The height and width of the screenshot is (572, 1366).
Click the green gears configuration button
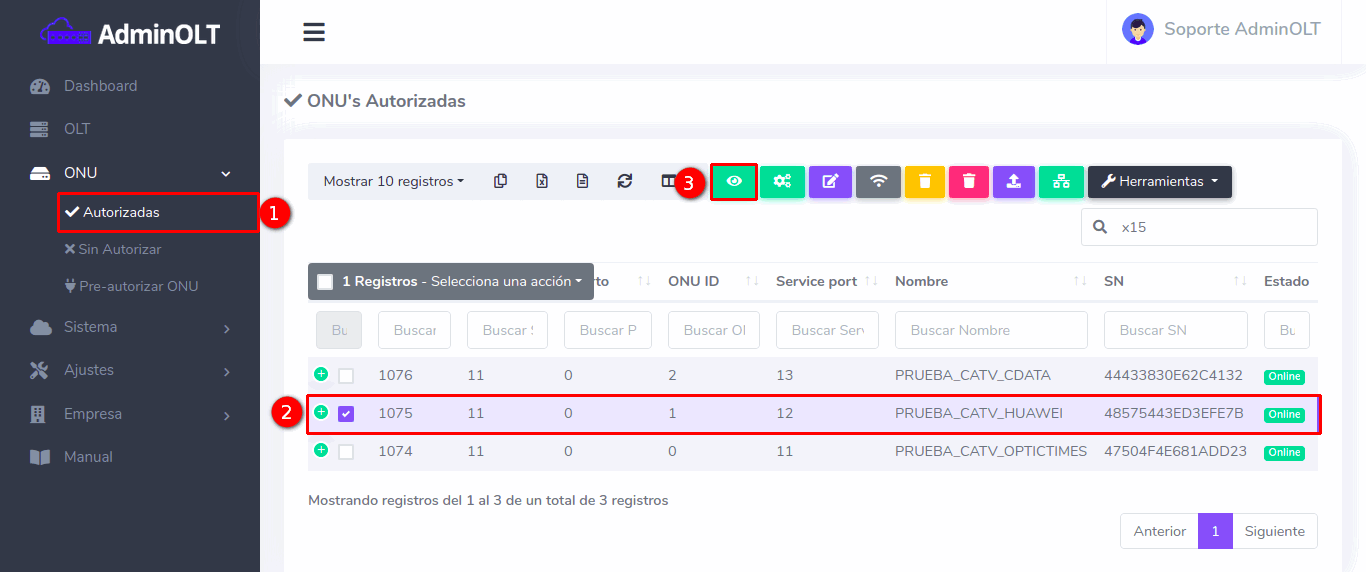click(782, 181)
